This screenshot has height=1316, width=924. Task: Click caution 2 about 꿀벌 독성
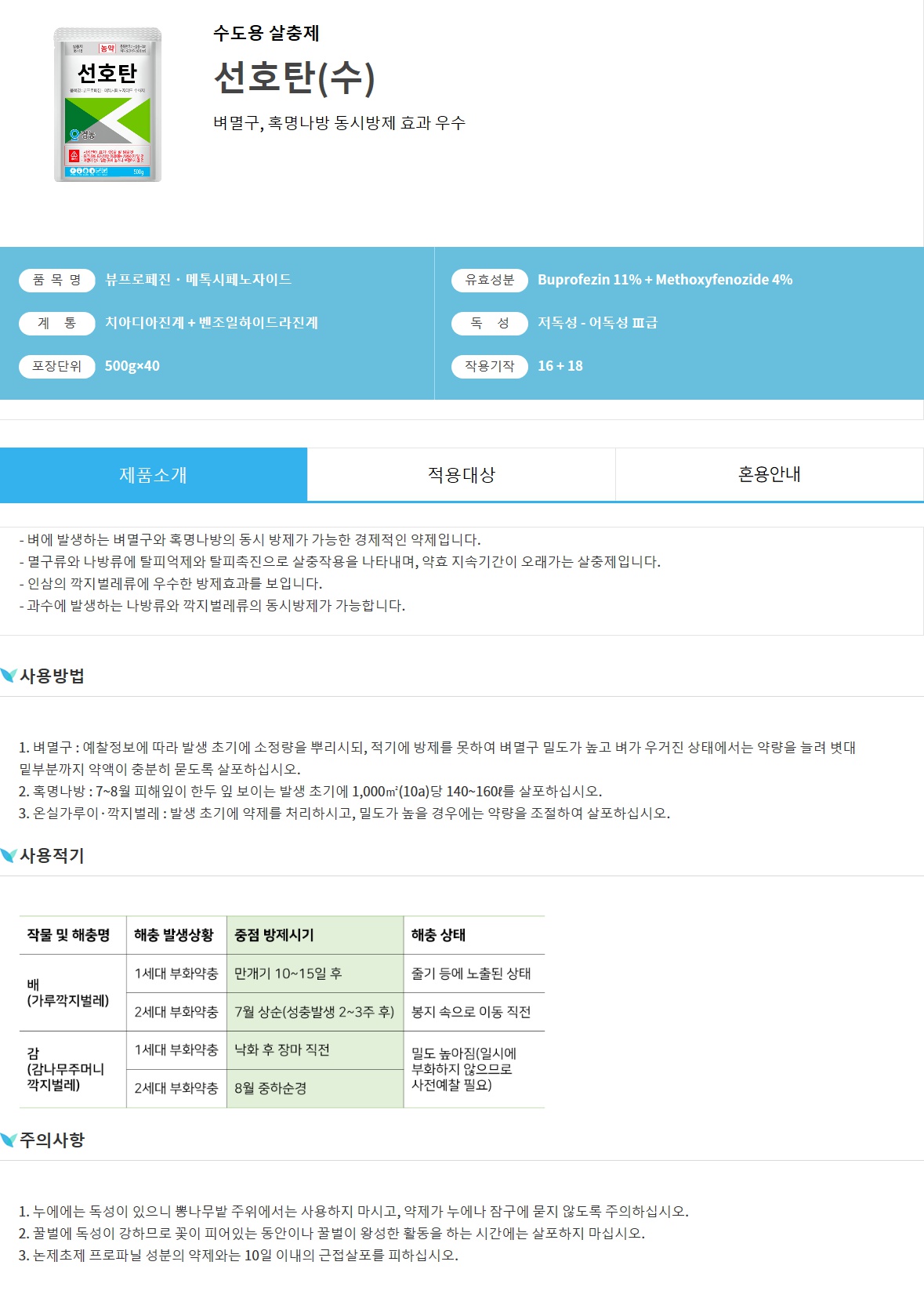[332, 1234]
